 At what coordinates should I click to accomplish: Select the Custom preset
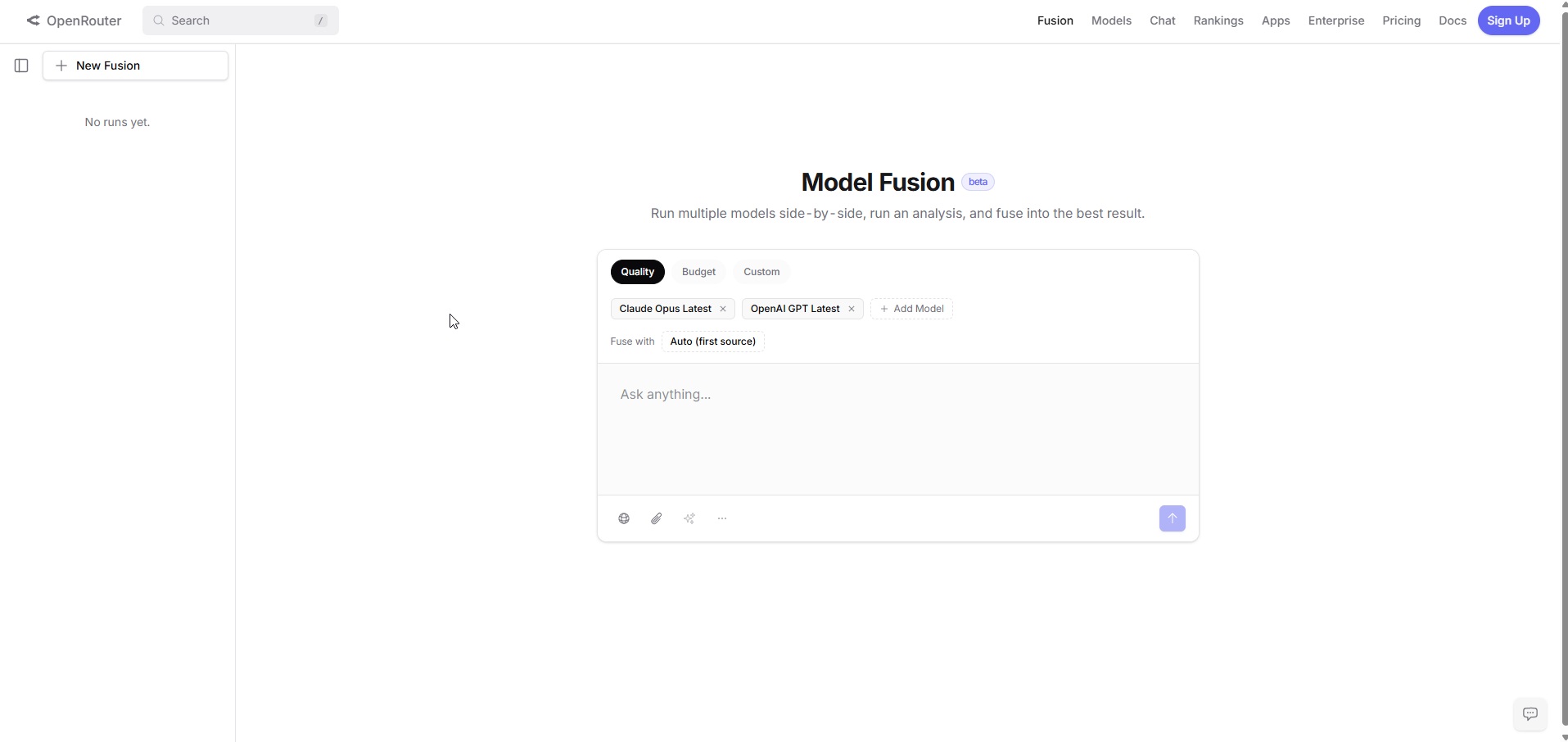tap(761, 272)
